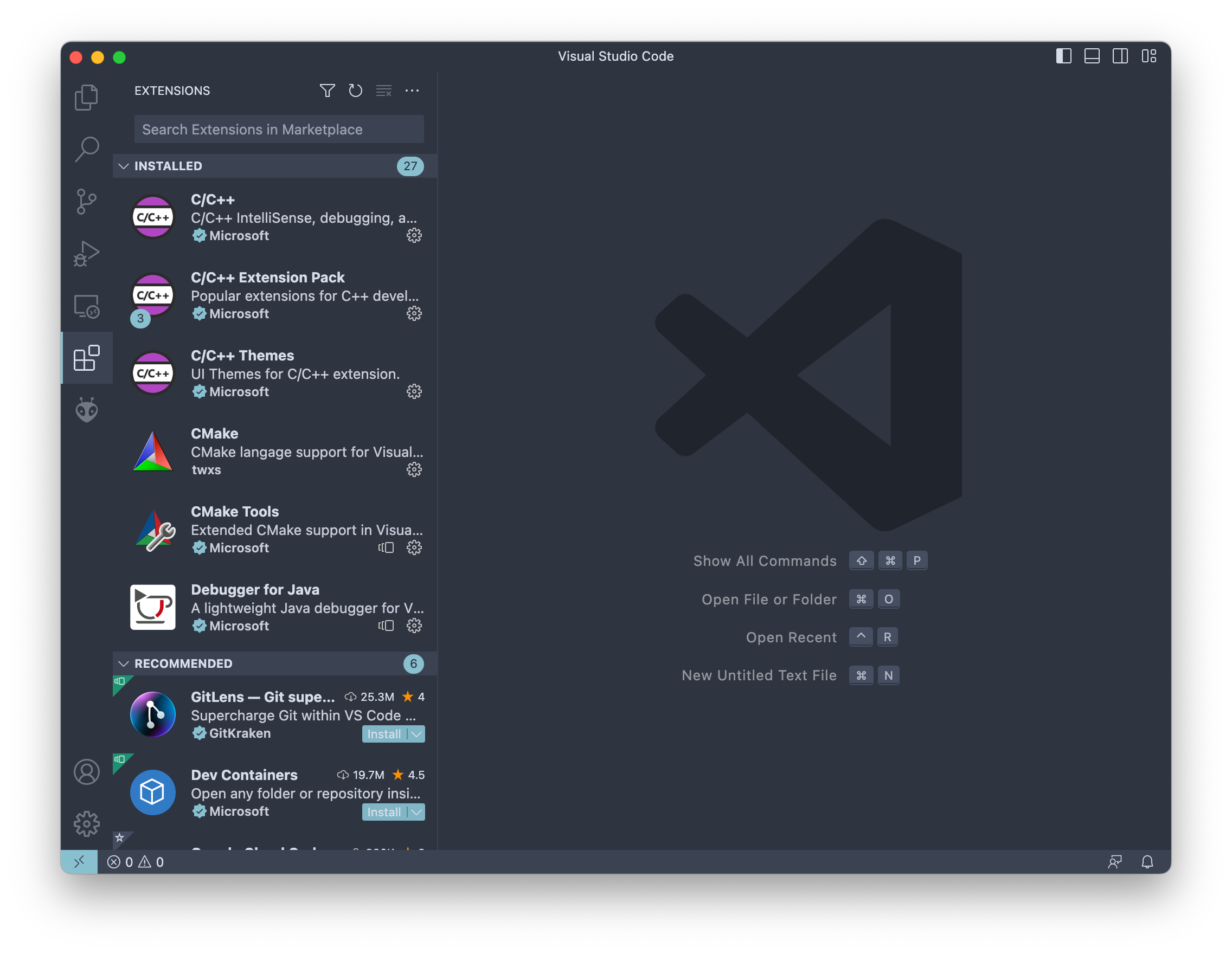This screenshot has height=954, width=1232.
Task: Open the overflow menu for extensions
Action: pyautogui.click(x=413, y=91)
